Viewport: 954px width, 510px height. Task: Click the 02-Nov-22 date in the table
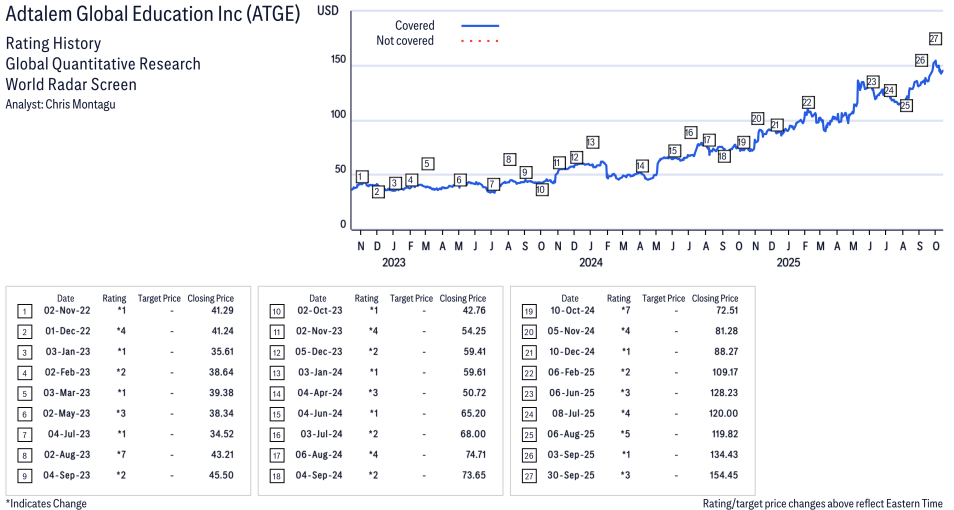(x=65, y=313)
